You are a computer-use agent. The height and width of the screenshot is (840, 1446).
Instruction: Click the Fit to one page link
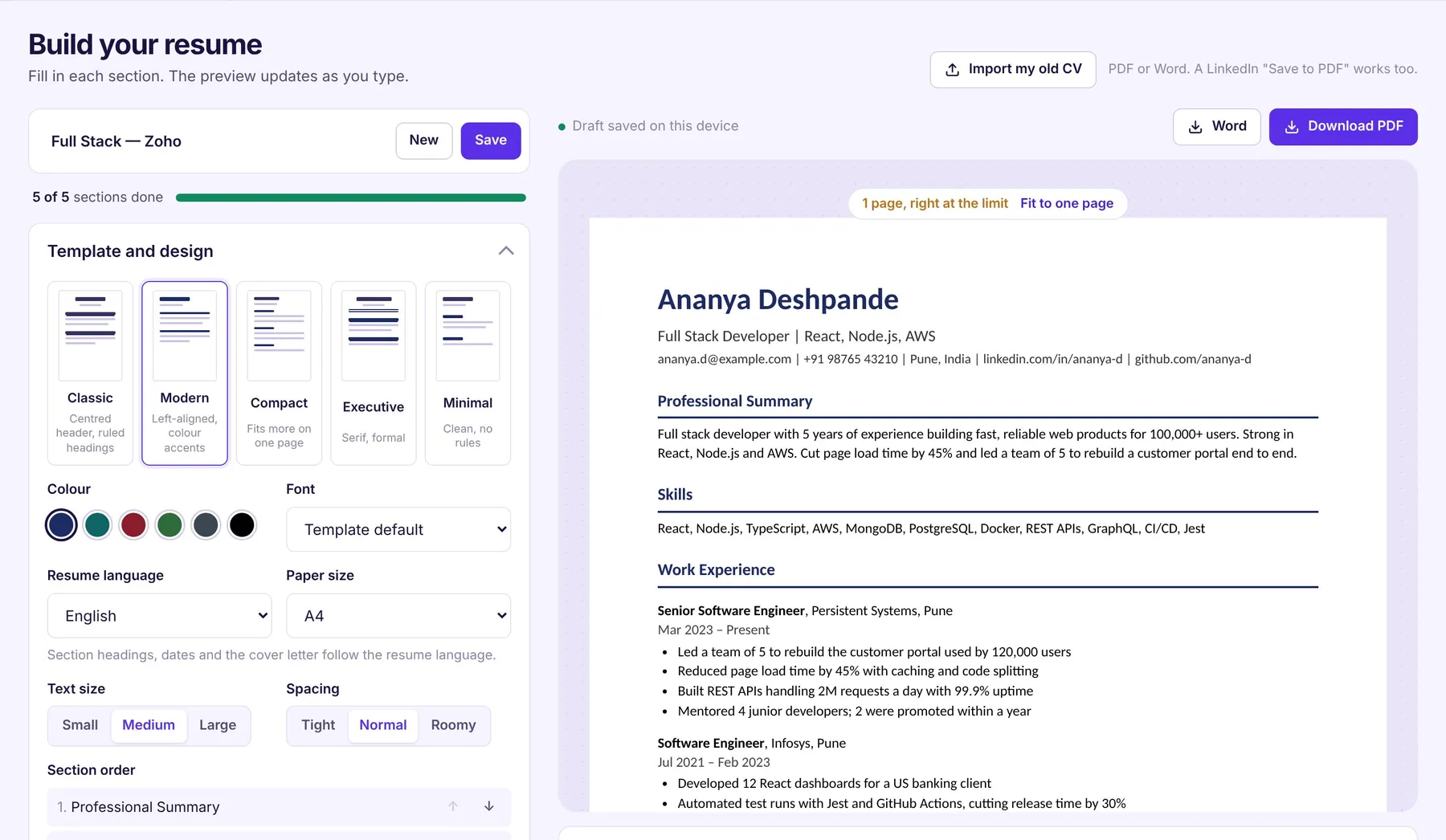pos(1067,203)
